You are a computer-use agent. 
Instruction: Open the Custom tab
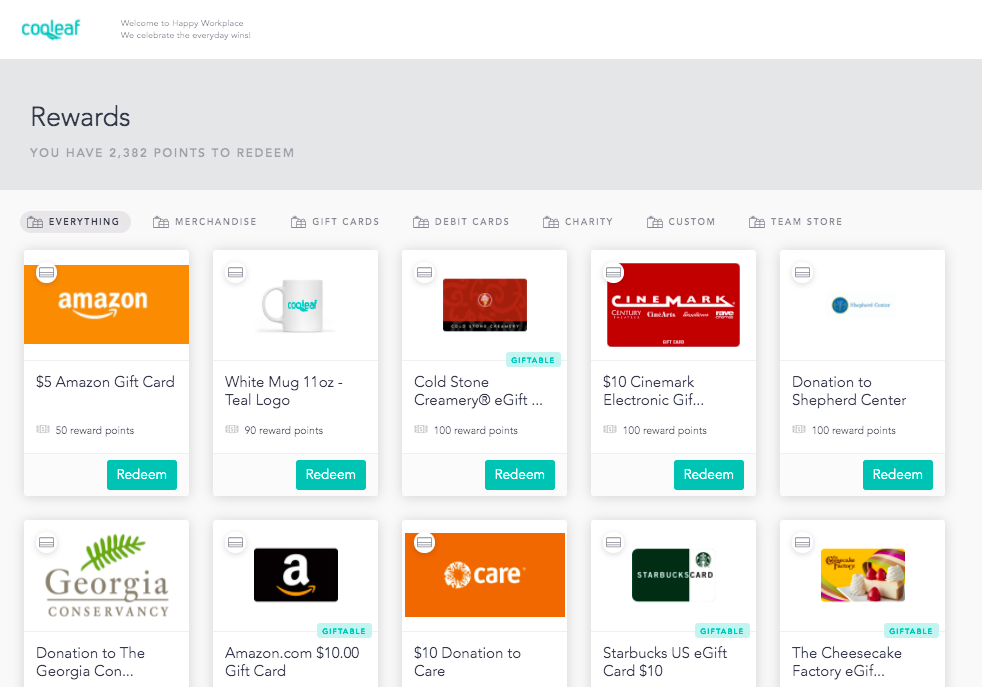[681, 222]
